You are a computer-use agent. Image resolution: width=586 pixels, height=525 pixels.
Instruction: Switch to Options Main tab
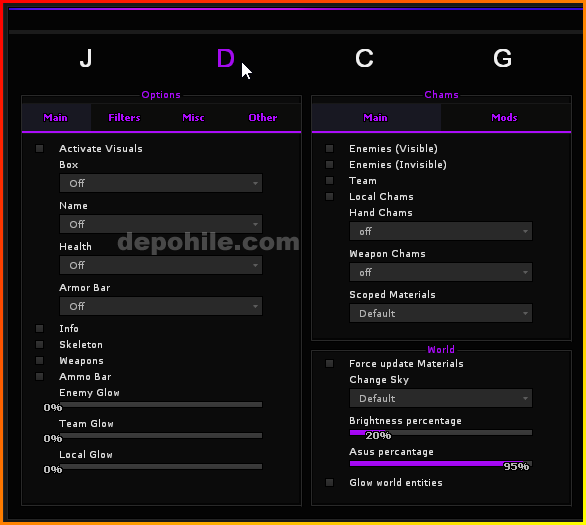(56, 118)
